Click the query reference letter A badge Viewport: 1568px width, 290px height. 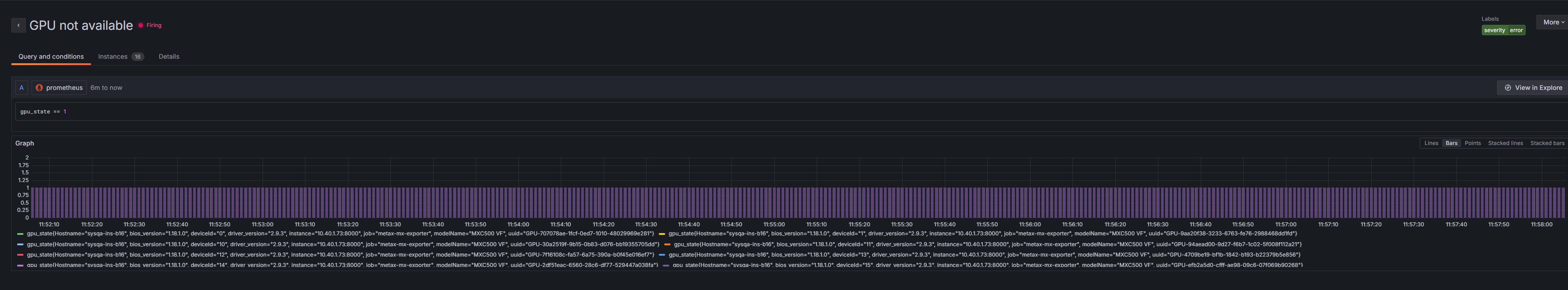click(x=21, y=88)
